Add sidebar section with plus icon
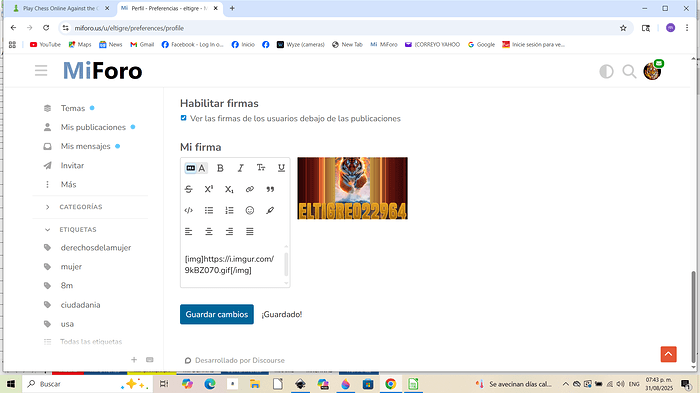700x393 pixels. pos(134,360)
